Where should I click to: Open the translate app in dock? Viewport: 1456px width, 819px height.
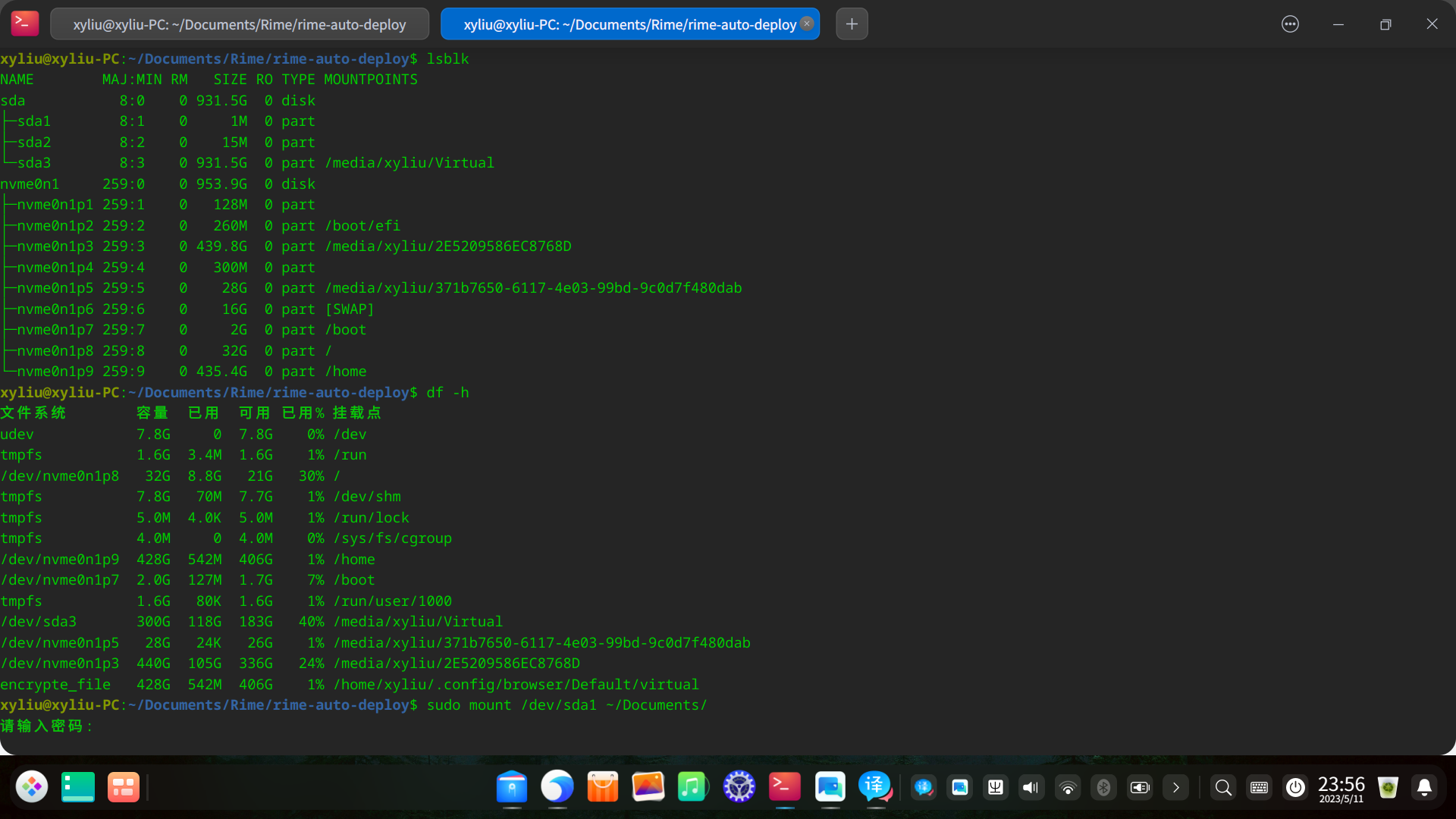874,787
